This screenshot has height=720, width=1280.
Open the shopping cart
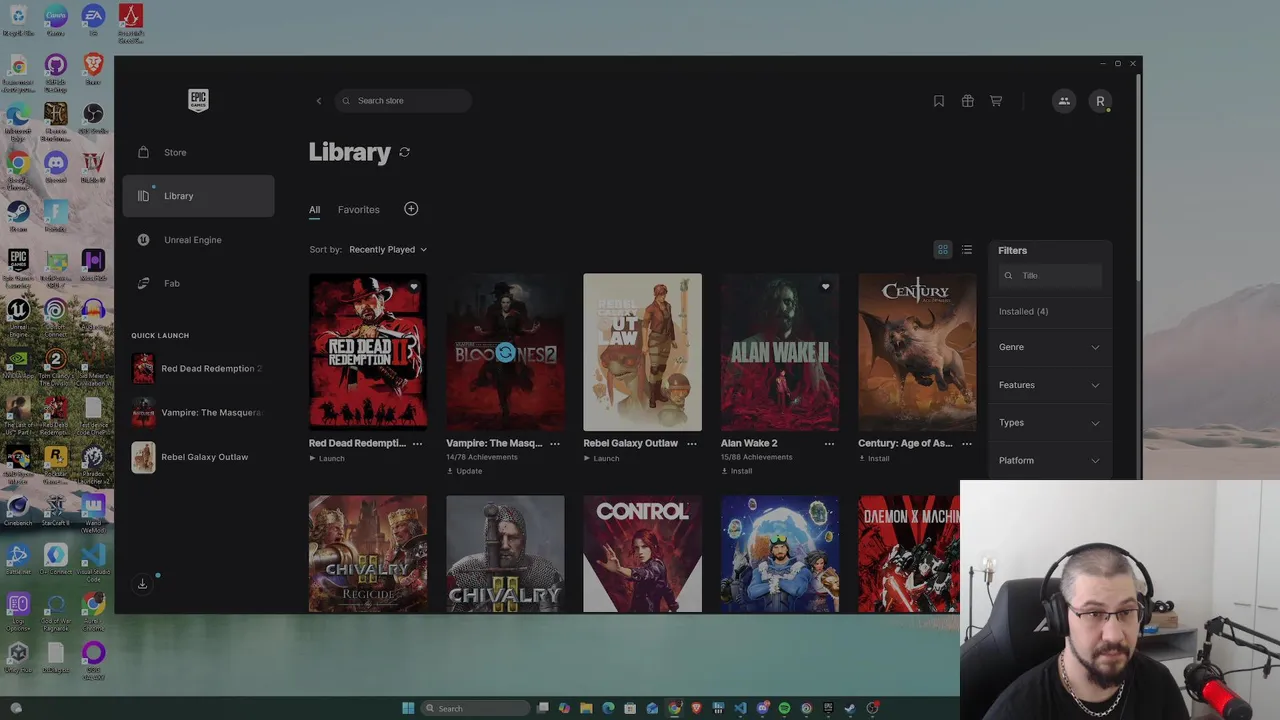(996, 101)
